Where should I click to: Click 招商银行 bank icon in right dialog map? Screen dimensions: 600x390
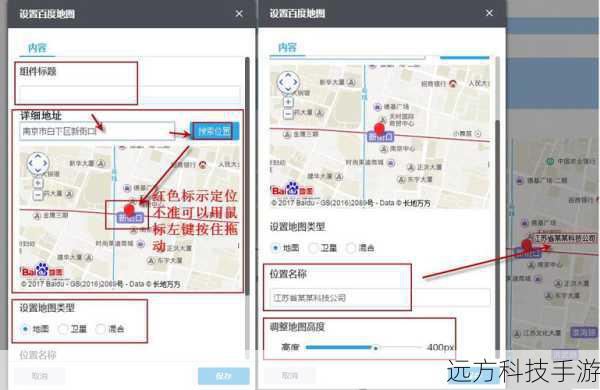point(453,83)
